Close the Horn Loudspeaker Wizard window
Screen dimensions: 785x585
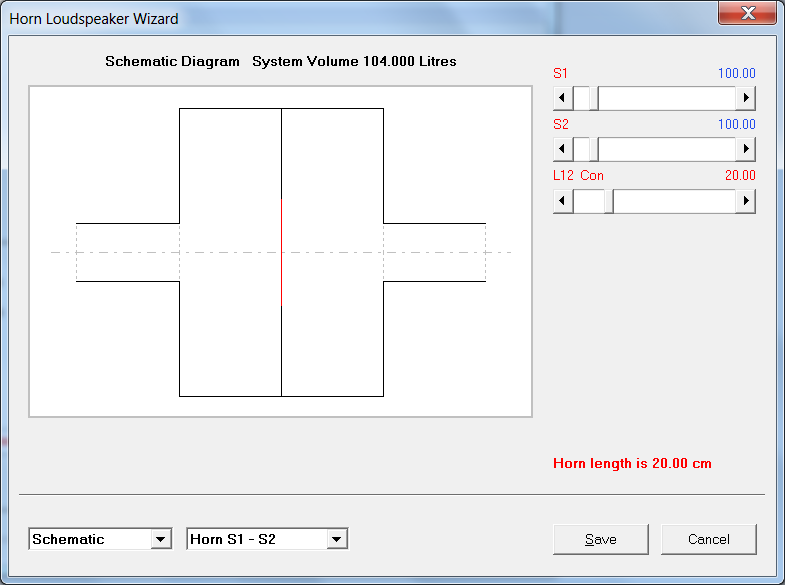coord(747,13)
